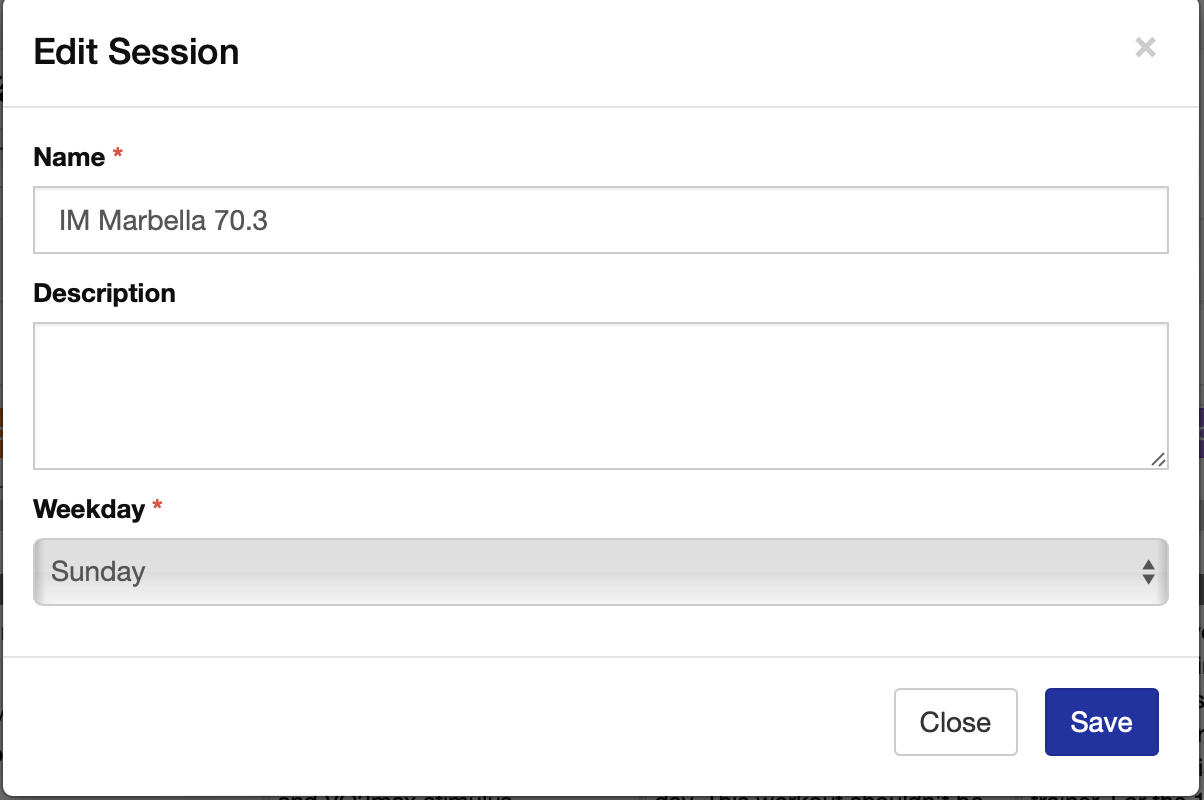Click the red asterisk beside Name
This screenshot has width=1204, height=800.
[x=118, y=155]
